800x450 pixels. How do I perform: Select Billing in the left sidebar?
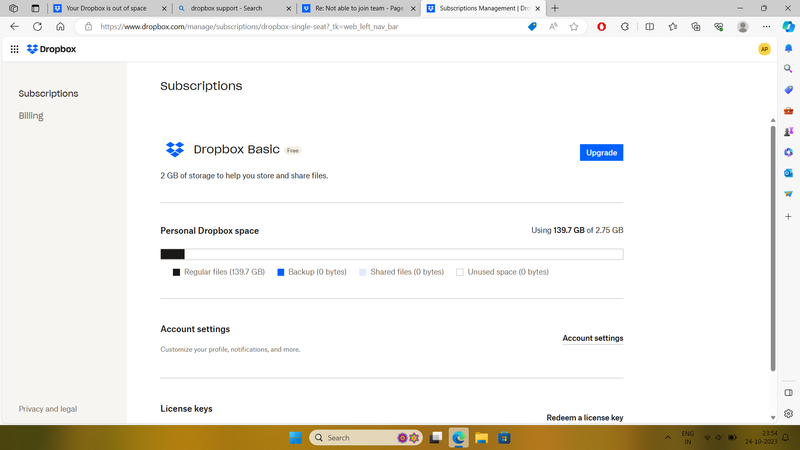31,116
